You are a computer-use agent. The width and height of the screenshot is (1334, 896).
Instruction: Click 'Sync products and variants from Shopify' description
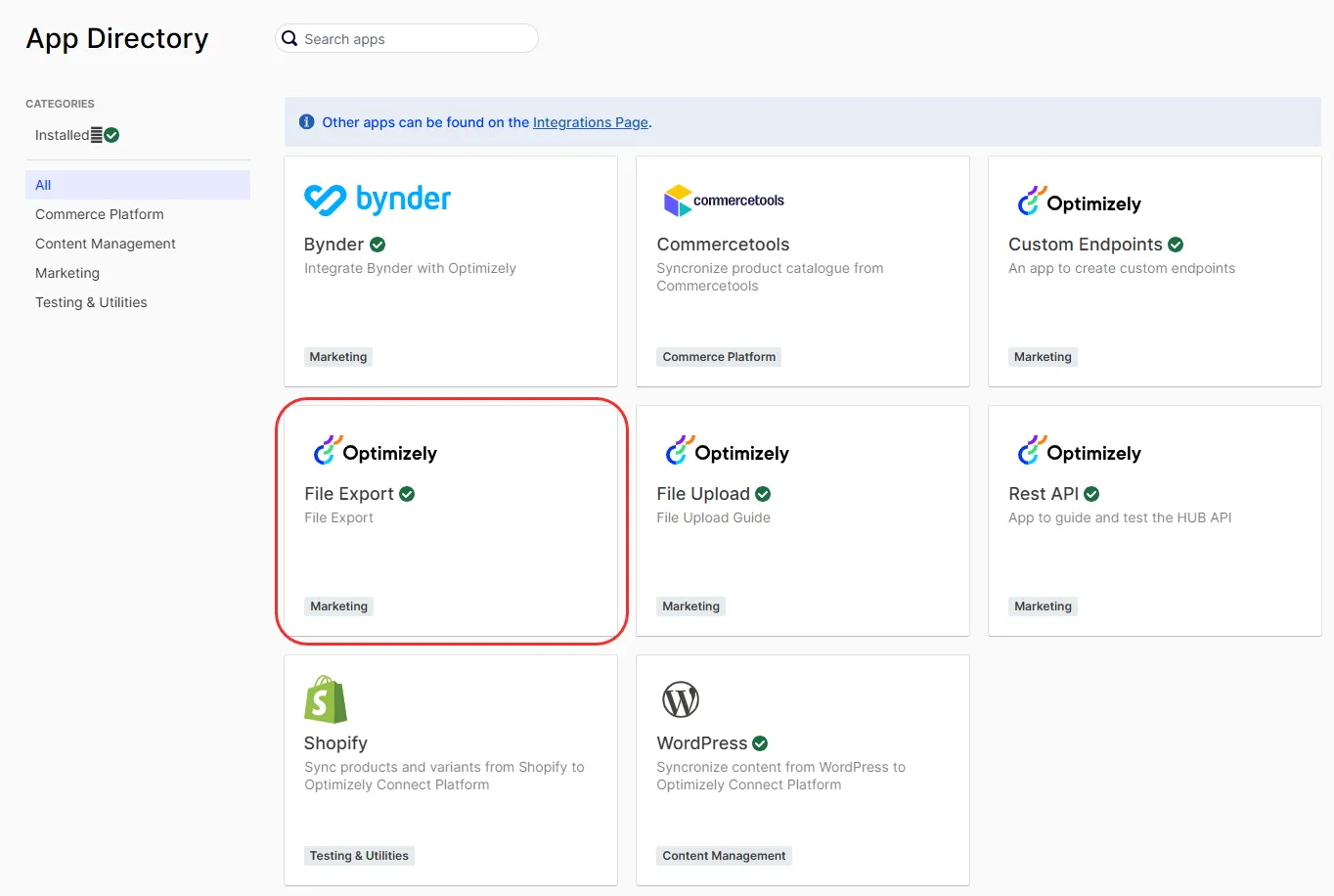(444, 776)
